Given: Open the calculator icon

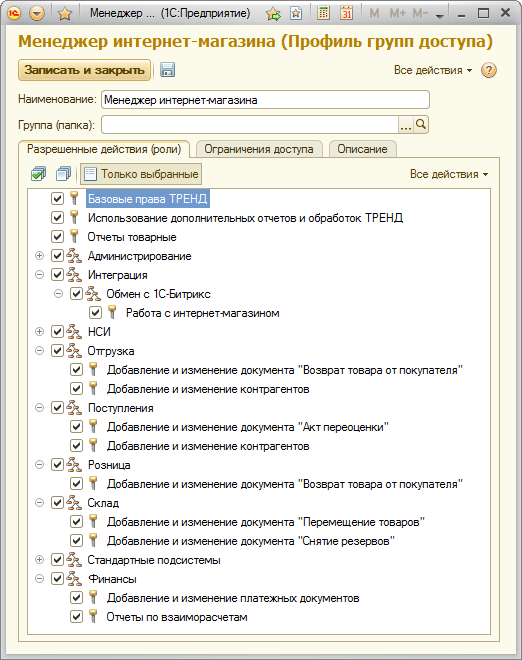Looking at the screenshot, I should pyautogui.click(x=323, y=13).
